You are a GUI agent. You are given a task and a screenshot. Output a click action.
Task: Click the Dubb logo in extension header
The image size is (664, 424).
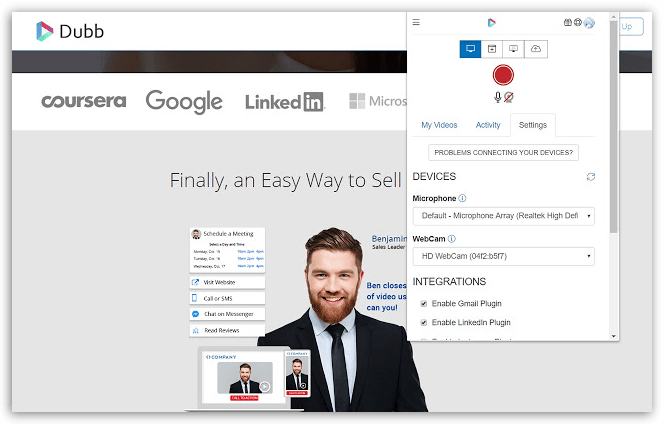(491, 22)
